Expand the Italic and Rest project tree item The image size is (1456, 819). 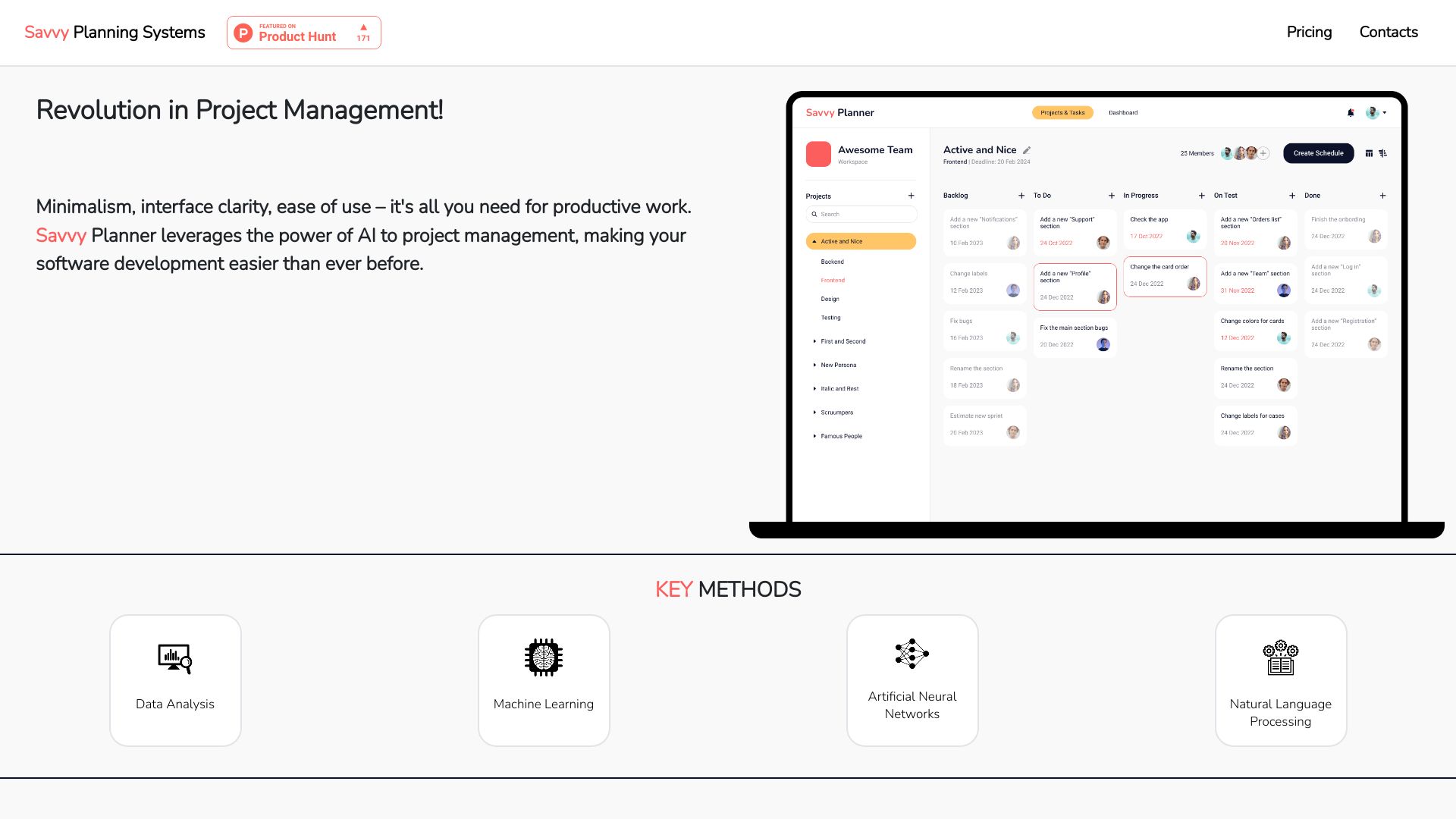pos(815,388)
